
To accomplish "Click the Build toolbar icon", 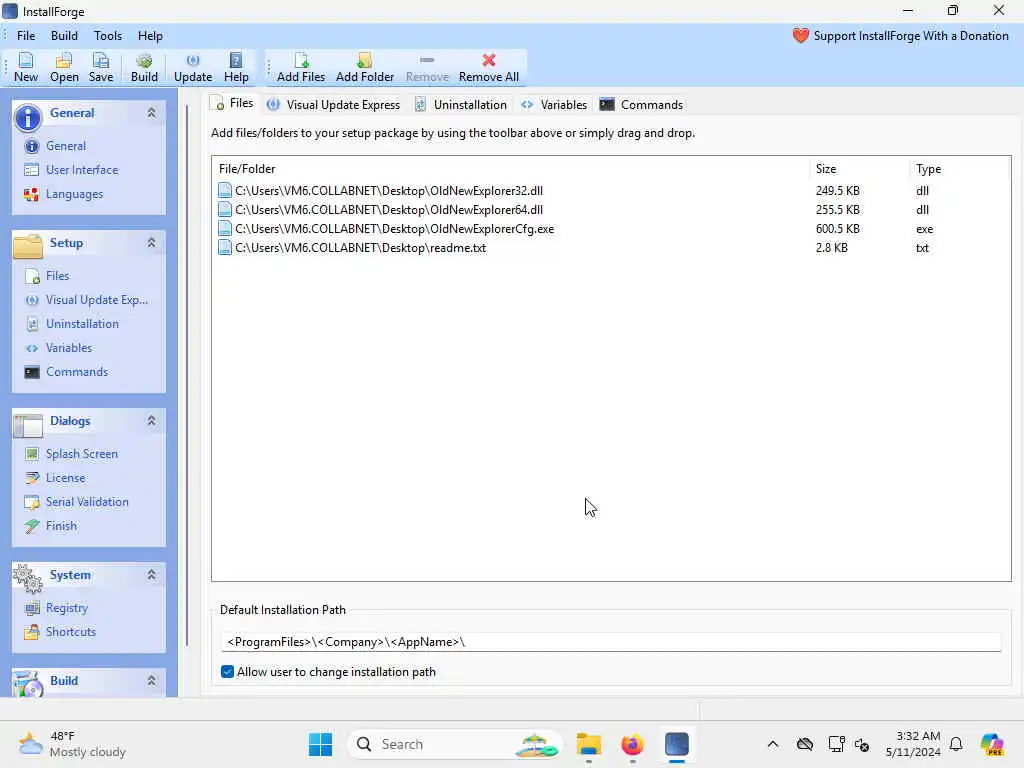I will point(144,68).
